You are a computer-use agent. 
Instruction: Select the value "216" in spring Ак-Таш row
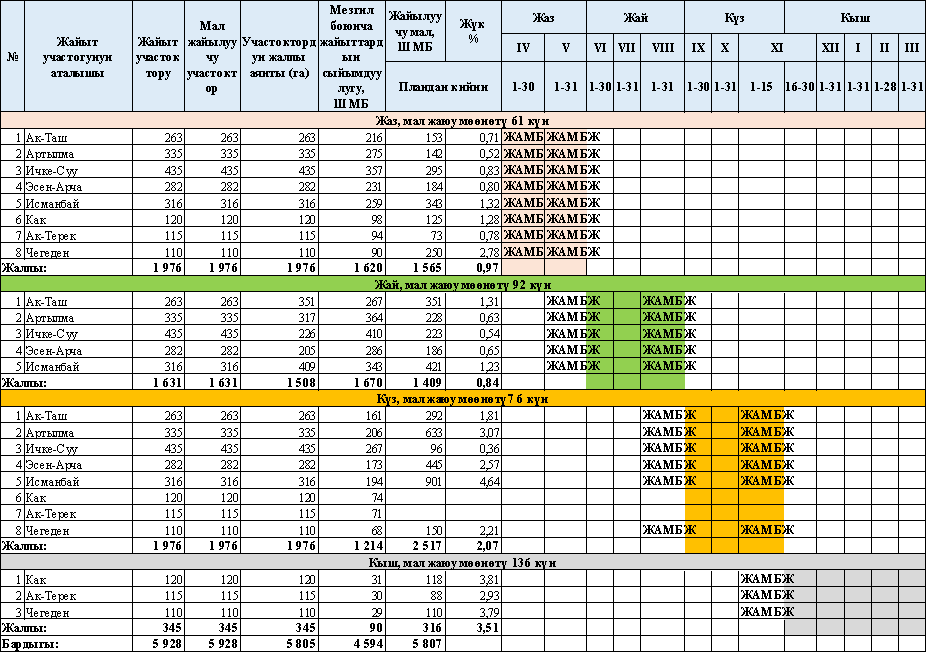pos(352,138)
